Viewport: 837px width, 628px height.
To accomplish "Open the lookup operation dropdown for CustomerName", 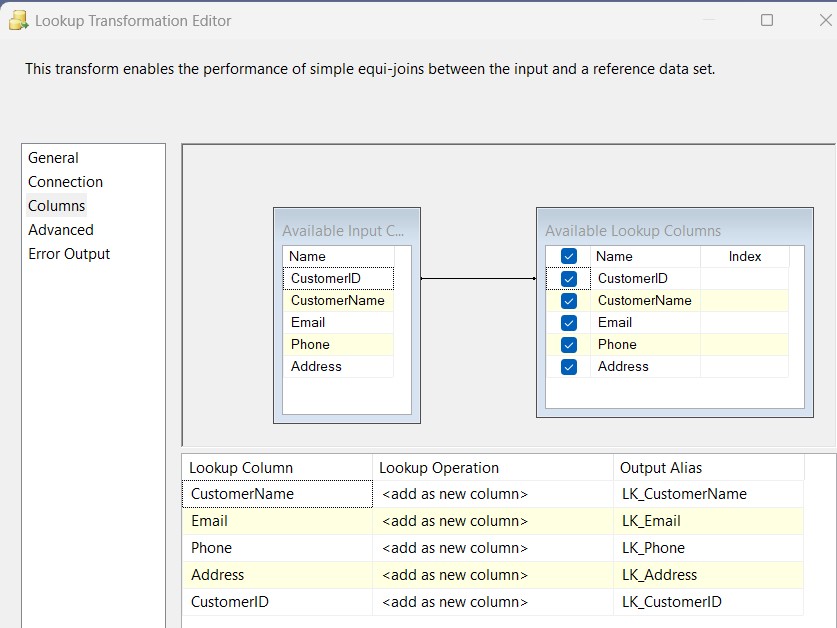I will coord(490,494).
